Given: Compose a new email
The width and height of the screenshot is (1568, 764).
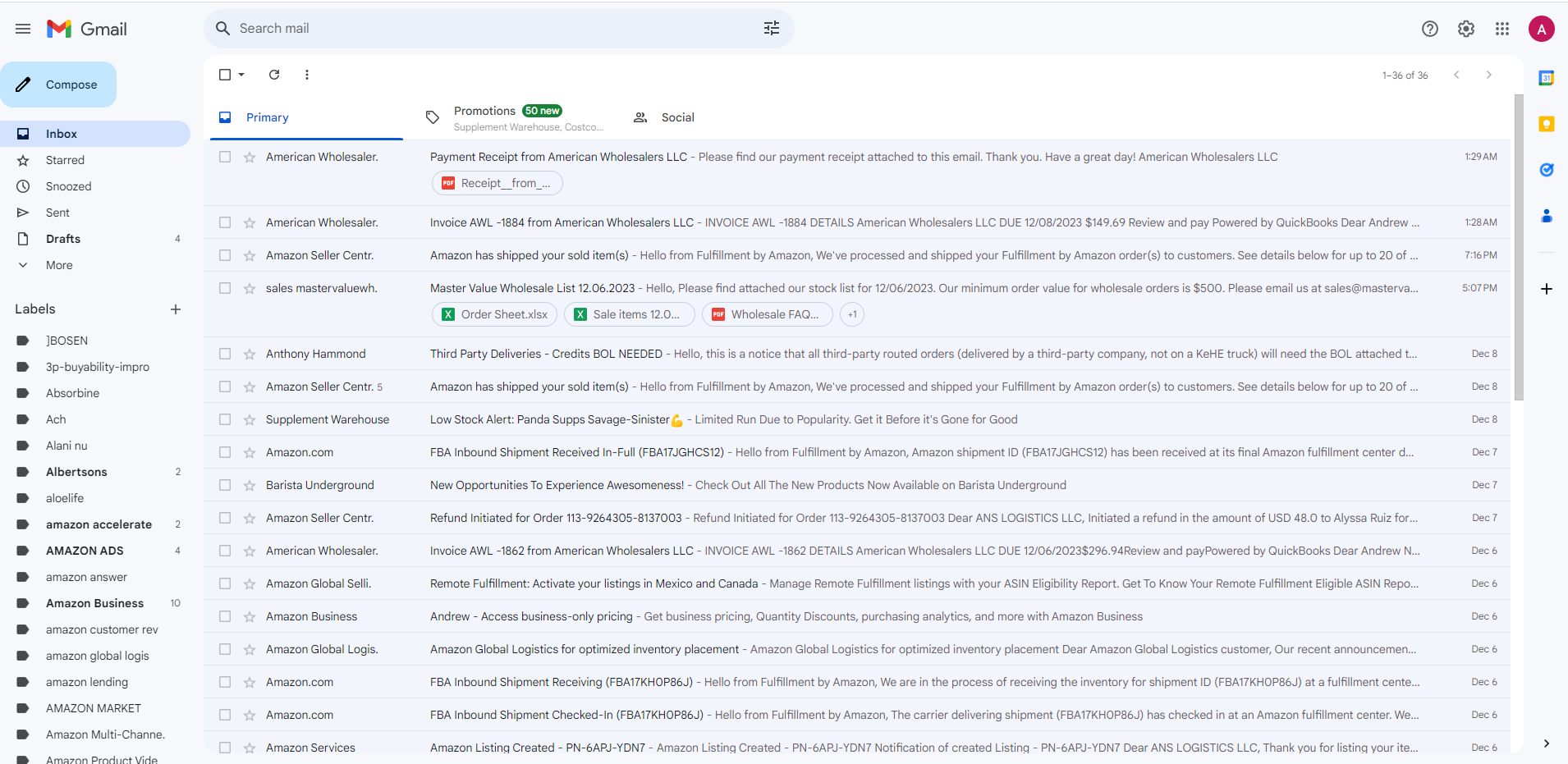Looking at the screenshot, I should [x=58, y=85].
